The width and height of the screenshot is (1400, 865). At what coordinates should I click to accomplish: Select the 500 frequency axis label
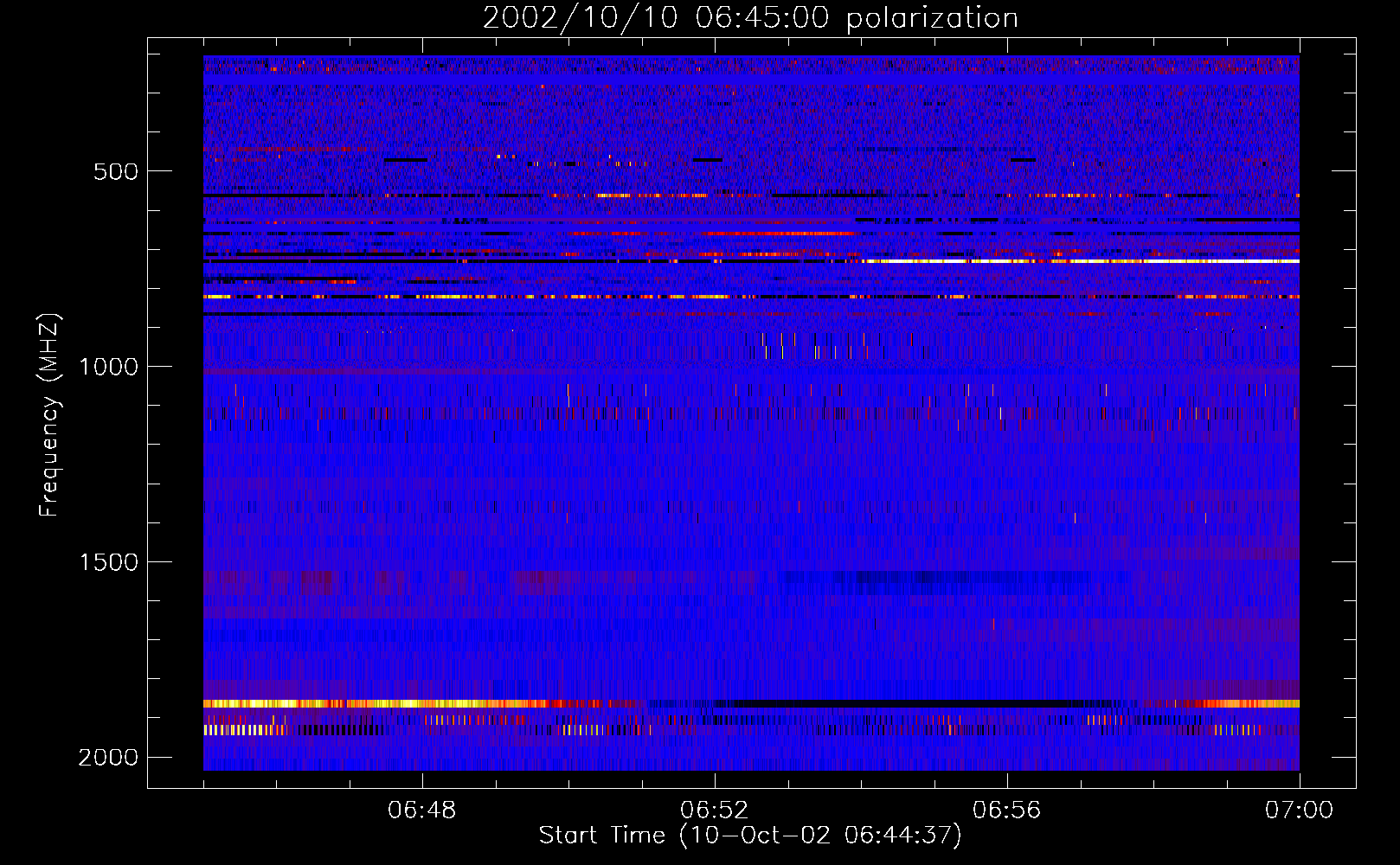click(116, 171)
